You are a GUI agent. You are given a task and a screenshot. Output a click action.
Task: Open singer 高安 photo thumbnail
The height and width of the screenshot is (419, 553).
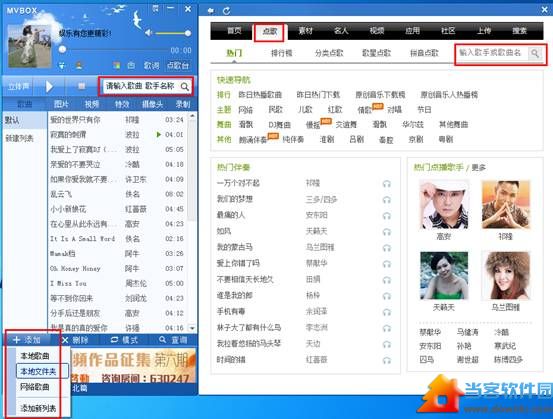pos(444,205)
